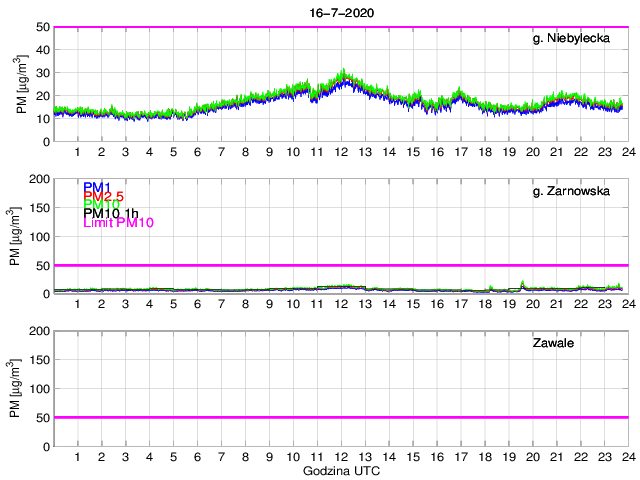Click the magenta line atop the Niebylecka plot
640x480 pixels.
[340, 27]
